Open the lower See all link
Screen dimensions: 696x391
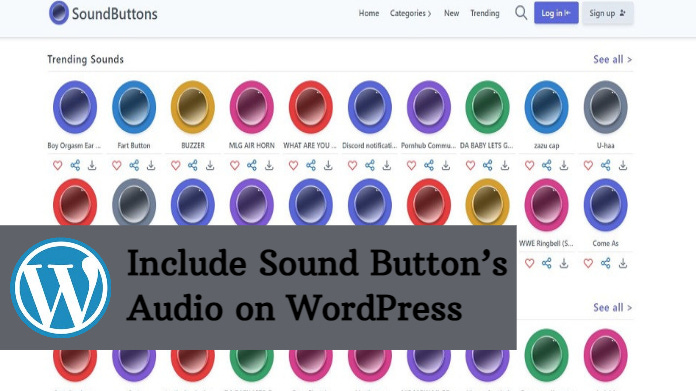click(x=613, y=308)
